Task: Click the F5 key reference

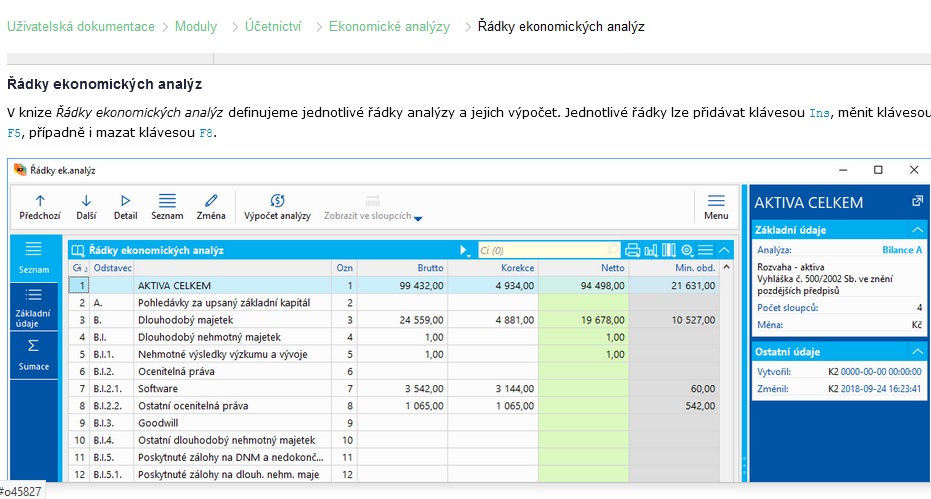Action: pos(14,133)
